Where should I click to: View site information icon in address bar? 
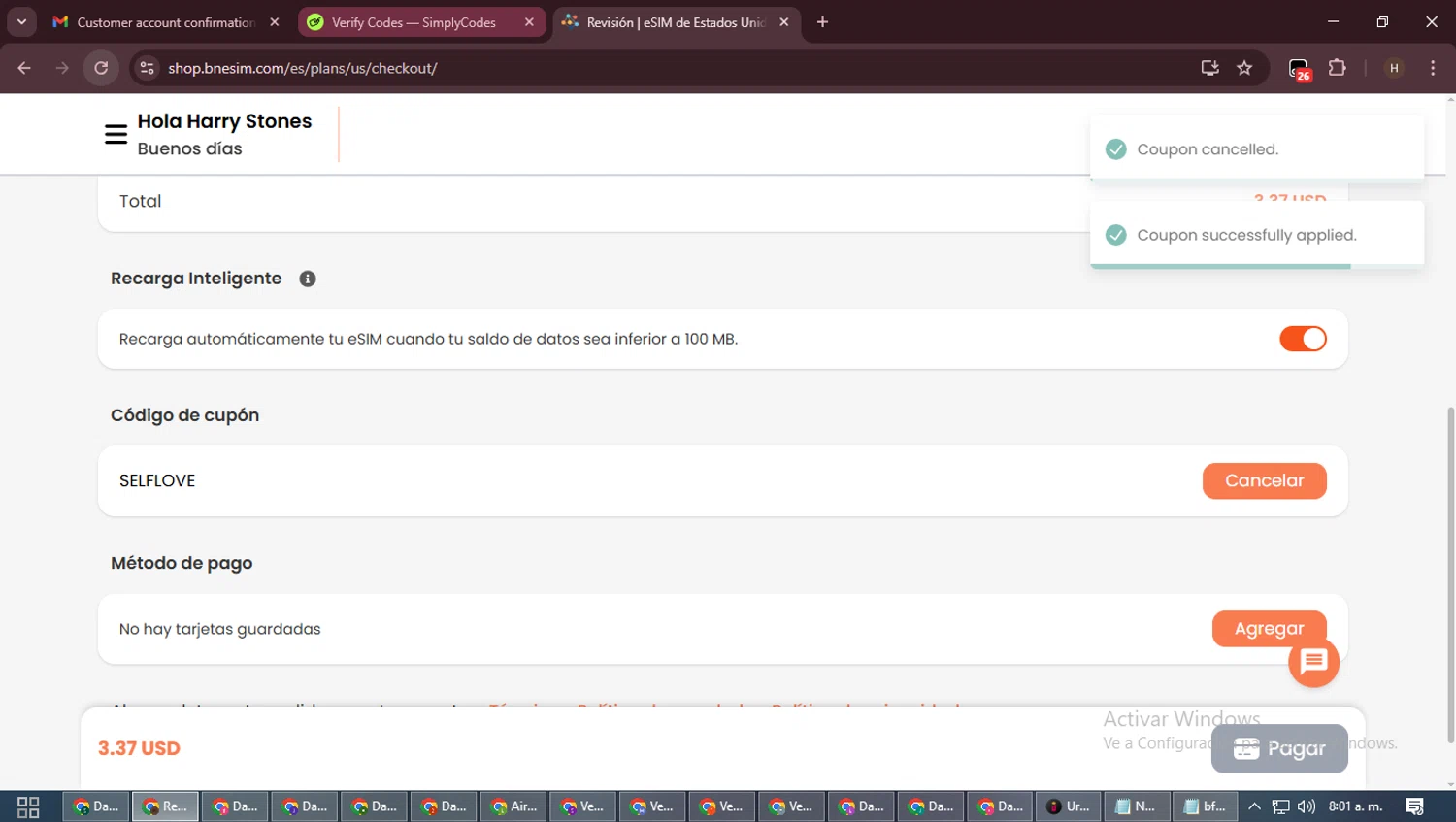[147, 68]
